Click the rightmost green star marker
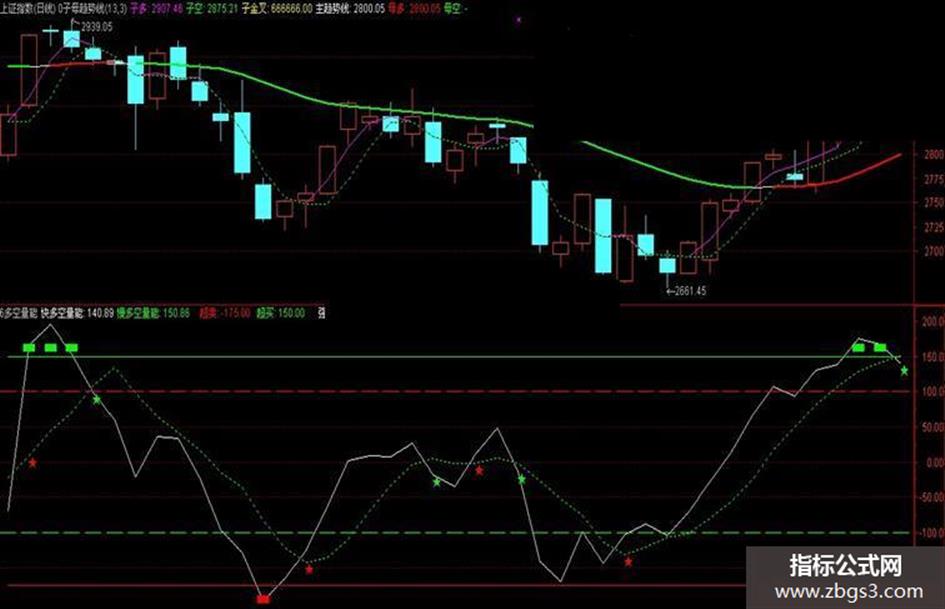The image size is (945, 609). (x=904, y=371)
